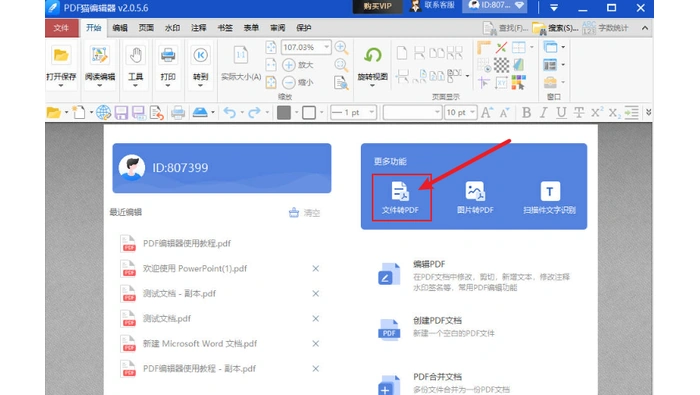Switch to the 保护 tab
Screen dimensions: 700x395
point(304,28)
